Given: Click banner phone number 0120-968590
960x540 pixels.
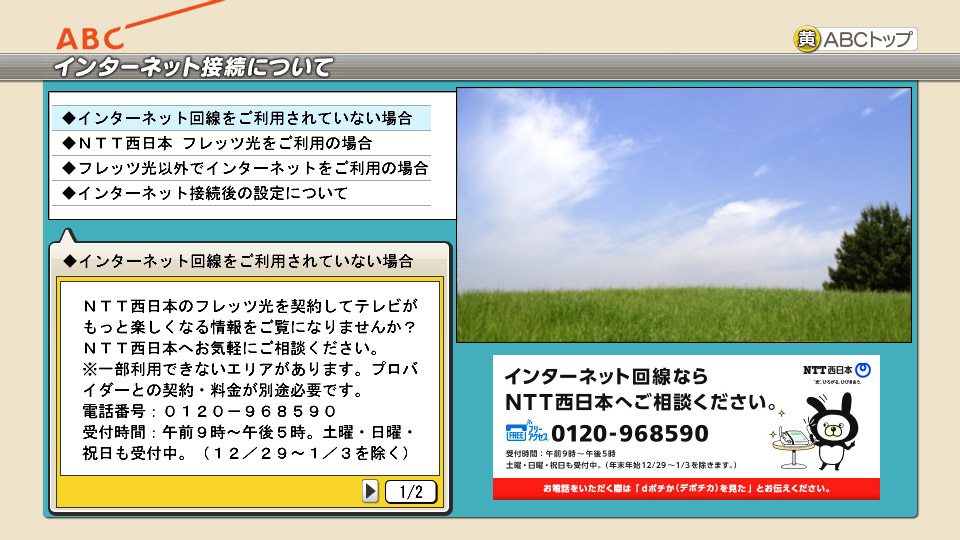Looking at the screenshot, I should pyautogui.click(x=629, y=433).
